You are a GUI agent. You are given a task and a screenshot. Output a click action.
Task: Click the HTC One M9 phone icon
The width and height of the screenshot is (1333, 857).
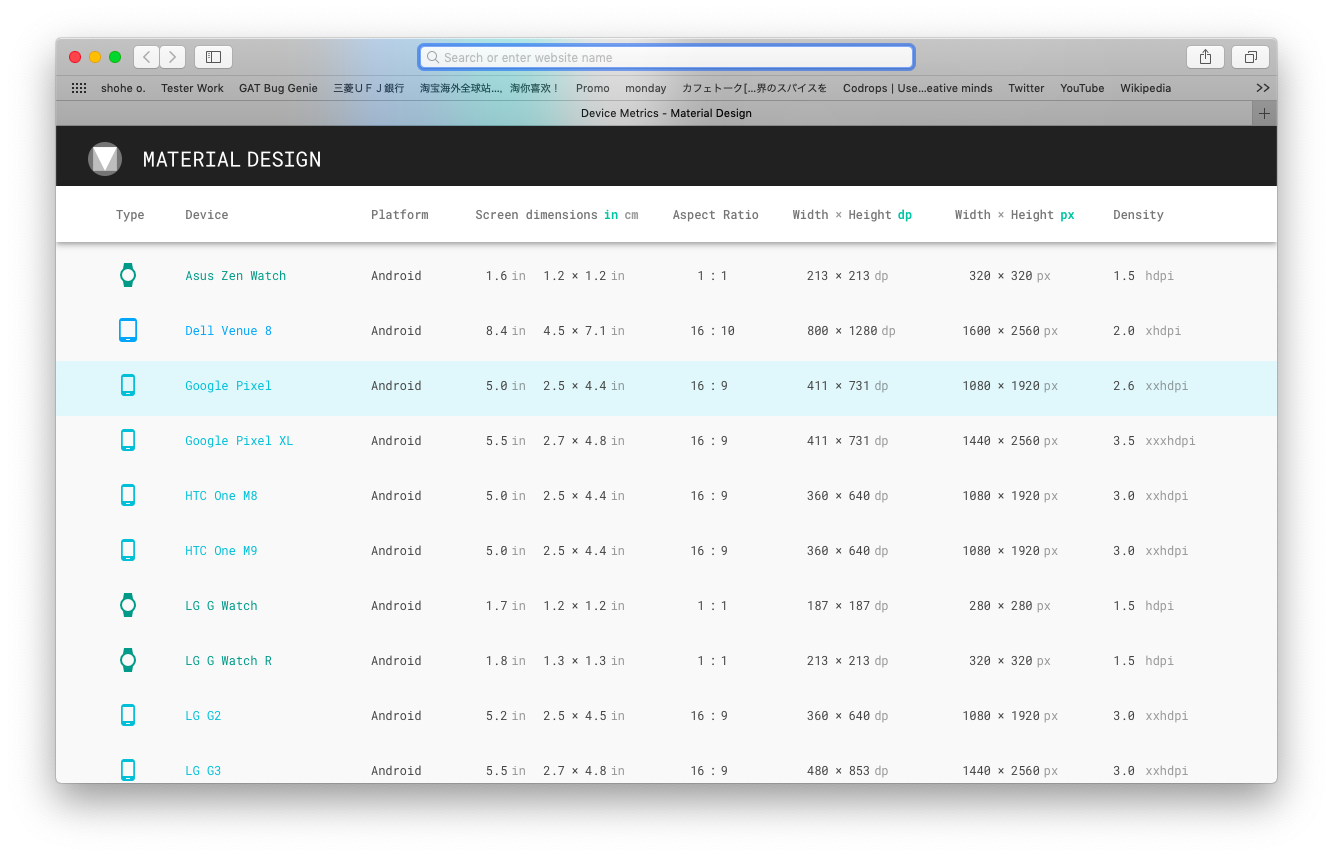click(x=128, y=550)
